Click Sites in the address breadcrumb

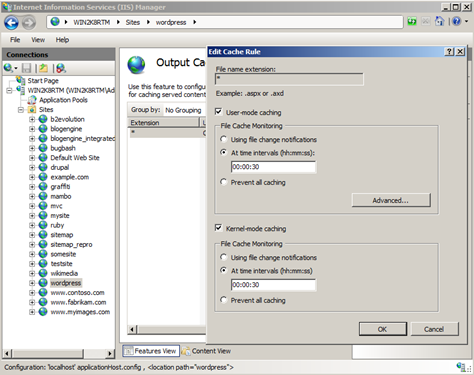[133, 22]
